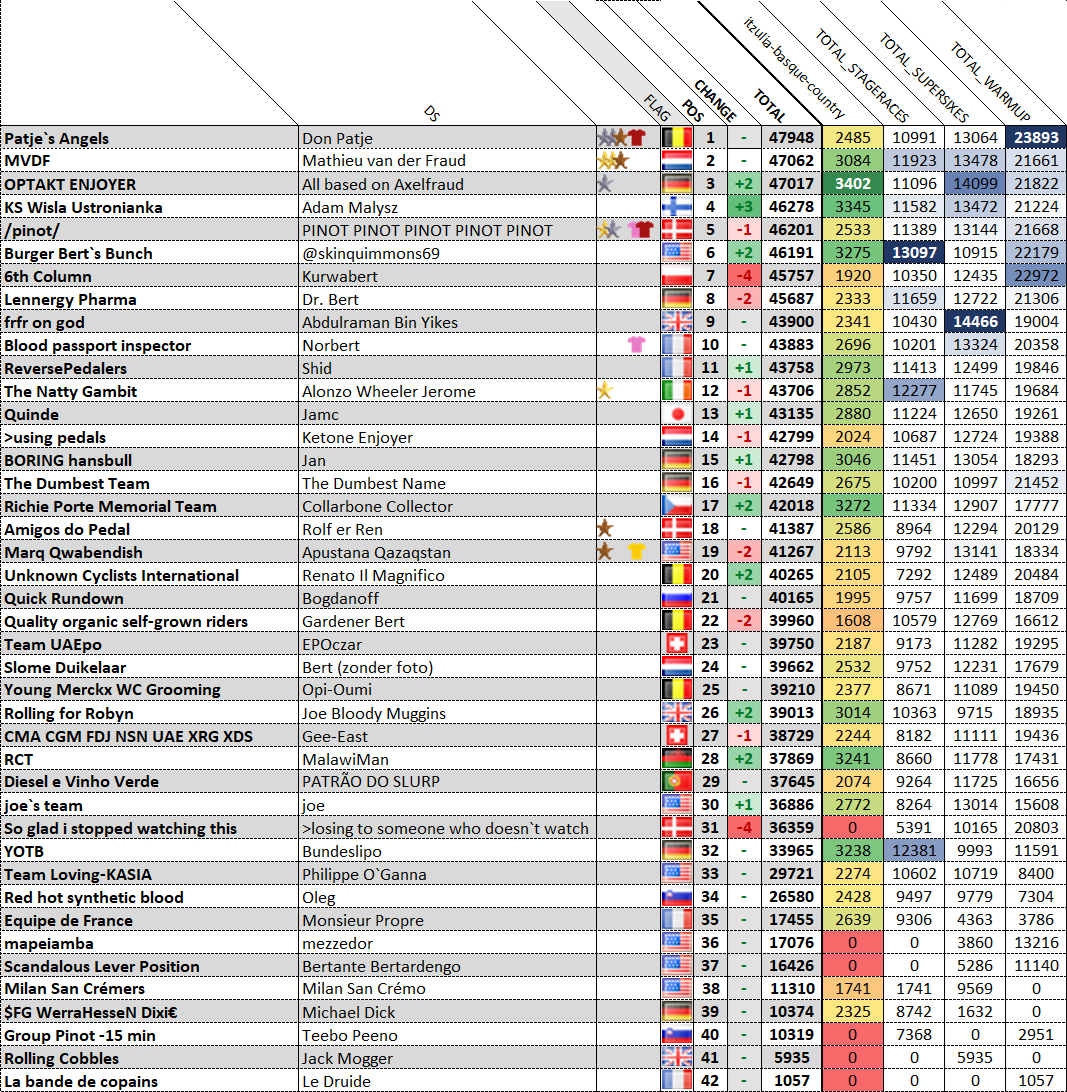
Task: Click the Malawi flag in RCT row
Action: point(677,758)
